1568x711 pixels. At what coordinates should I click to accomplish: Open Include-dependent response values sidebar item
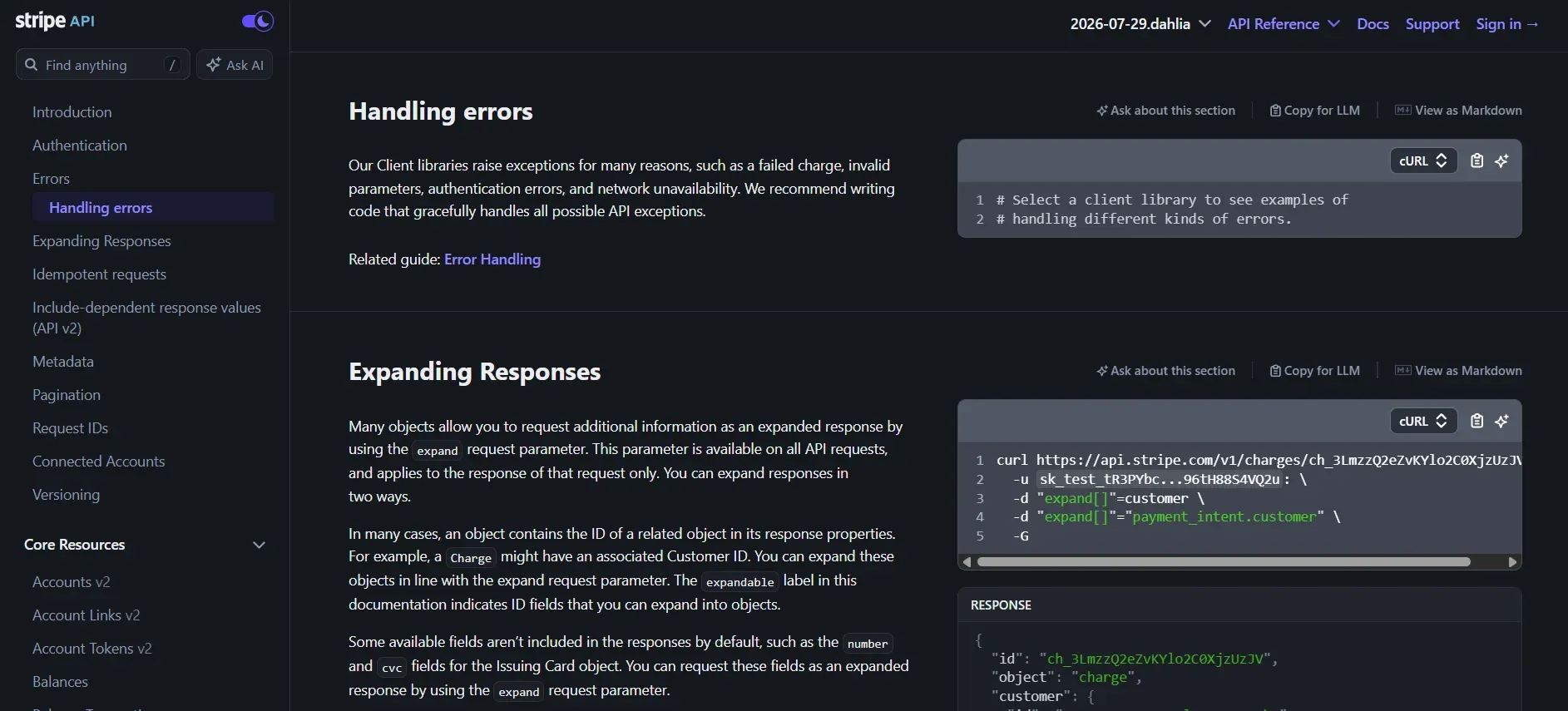coord(146,318)
